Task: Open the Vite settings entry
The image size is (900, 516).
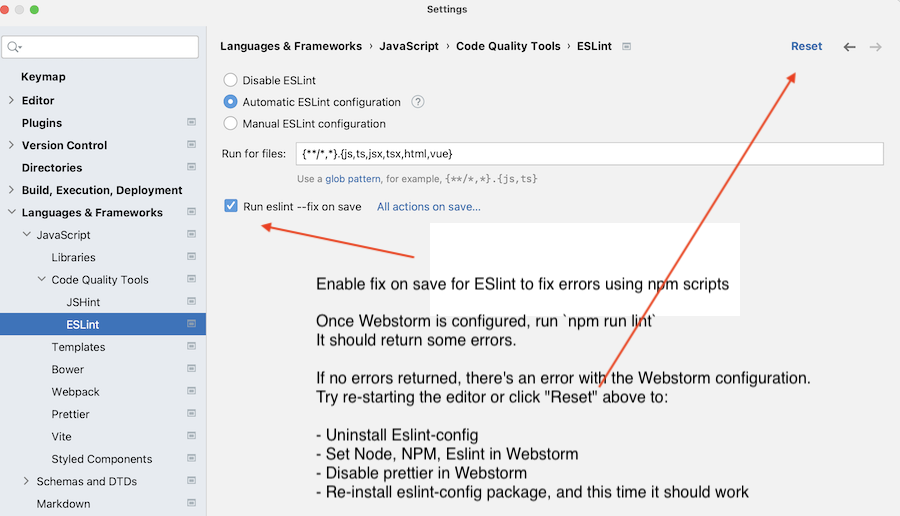Action: (61, 436)
